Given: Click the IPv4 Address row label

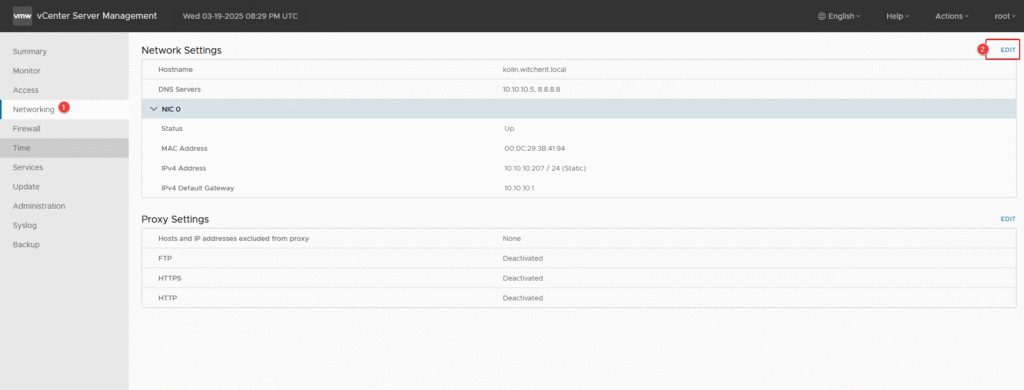Looking at the screenshot, I should click(x=184, y=168).
